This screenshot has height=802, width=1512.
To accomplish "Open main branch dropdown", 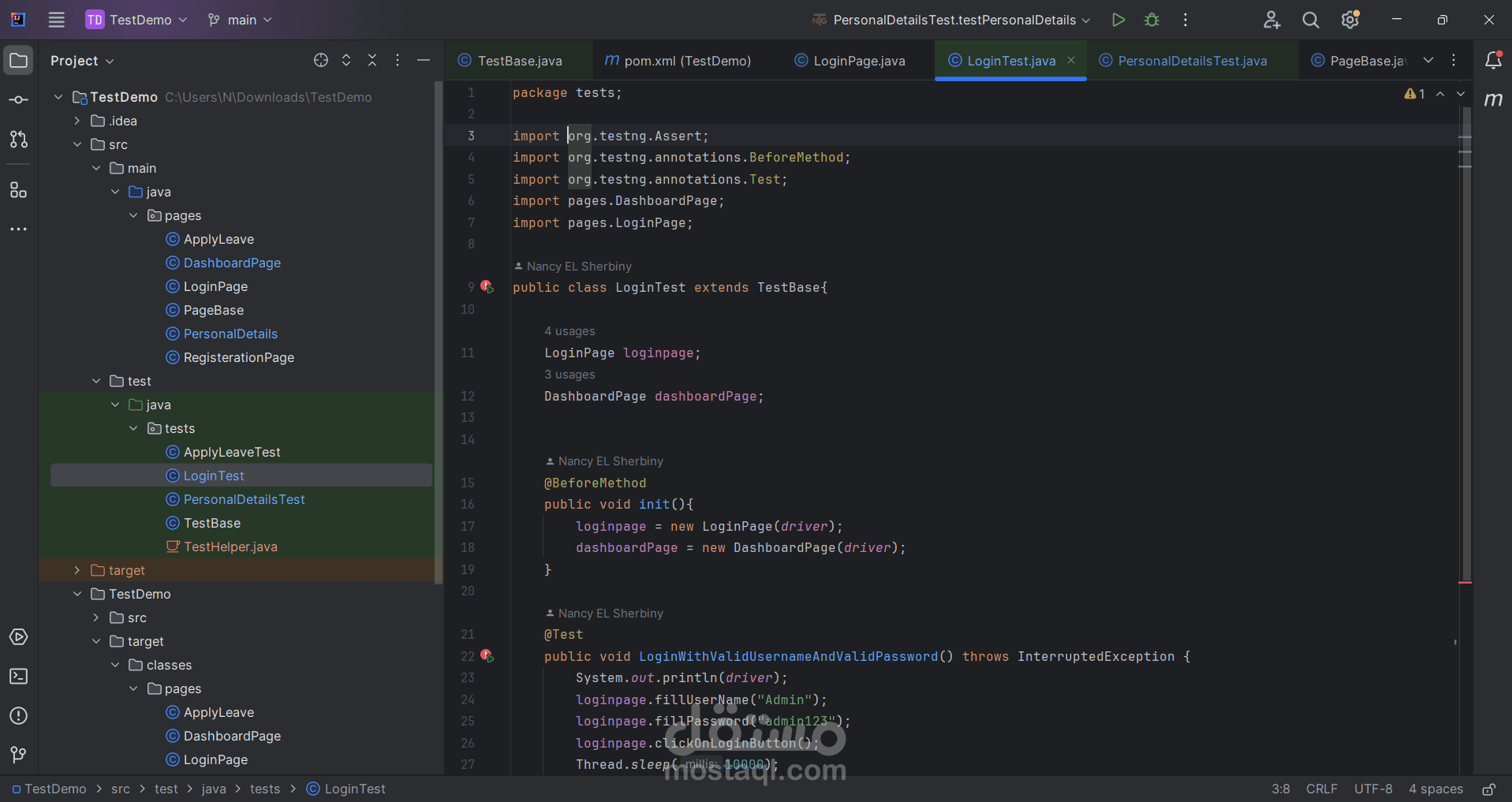I will point(240,20).
